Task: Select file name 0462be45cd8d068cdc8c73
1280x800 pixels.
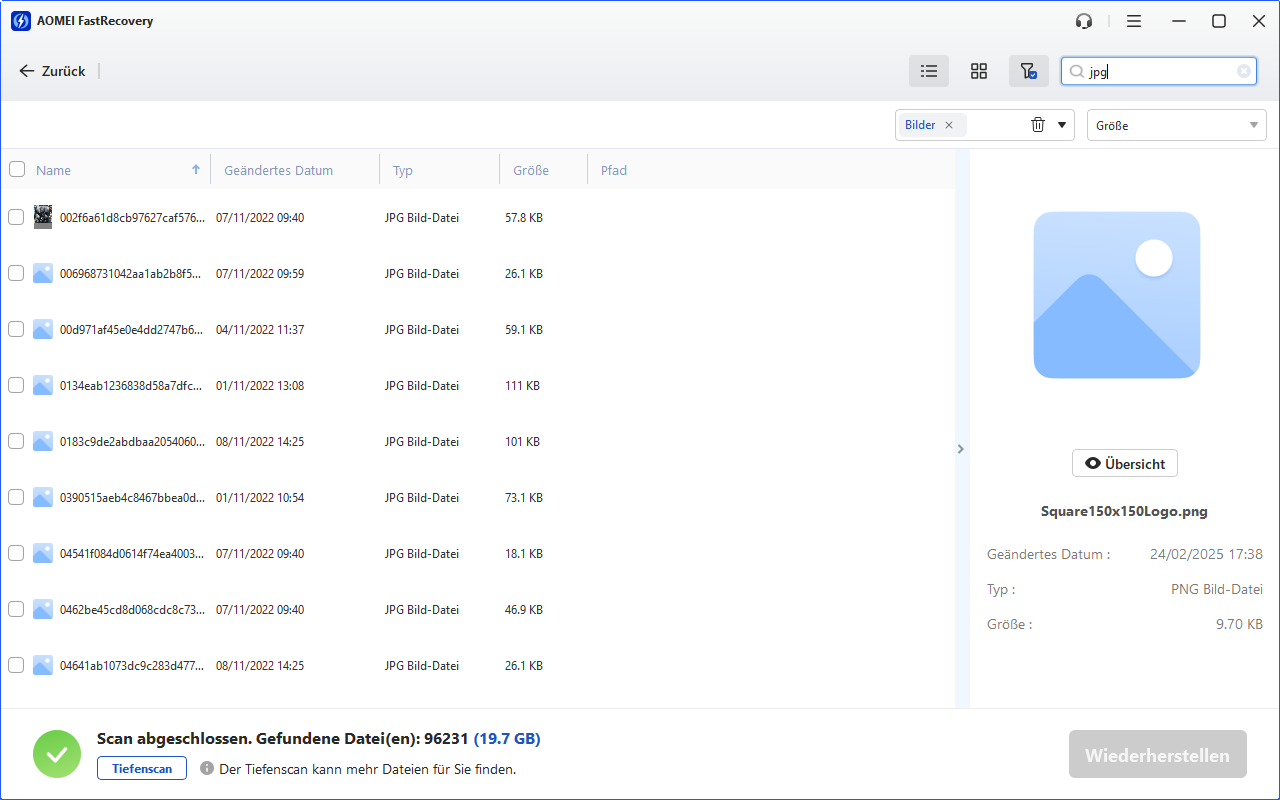Action: click(132, 609)
